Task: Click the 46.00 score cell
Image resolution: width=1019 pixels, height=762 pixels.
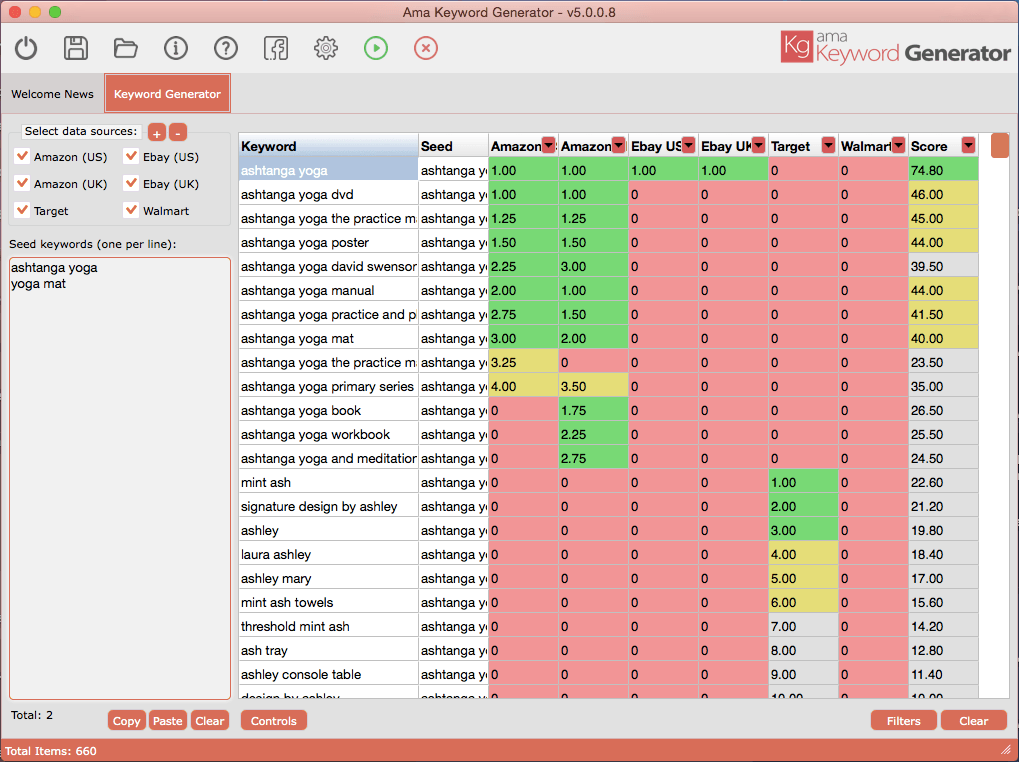Action: 943,194
